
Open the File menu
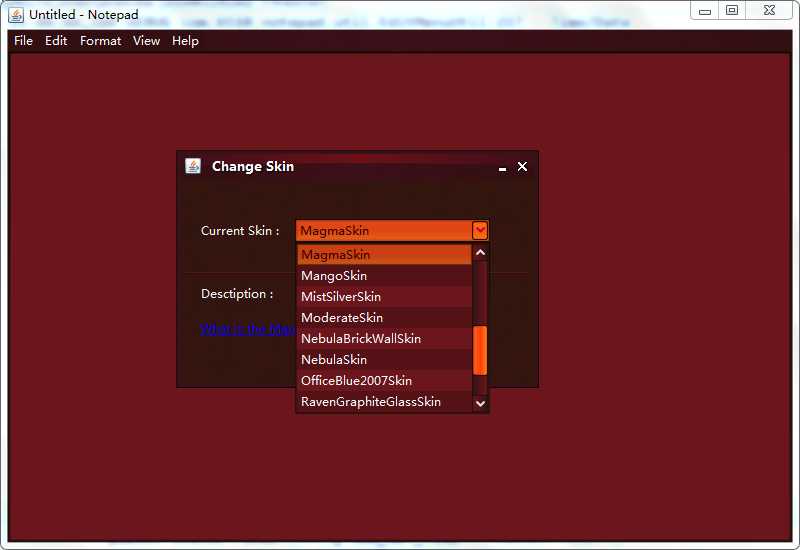23,41
